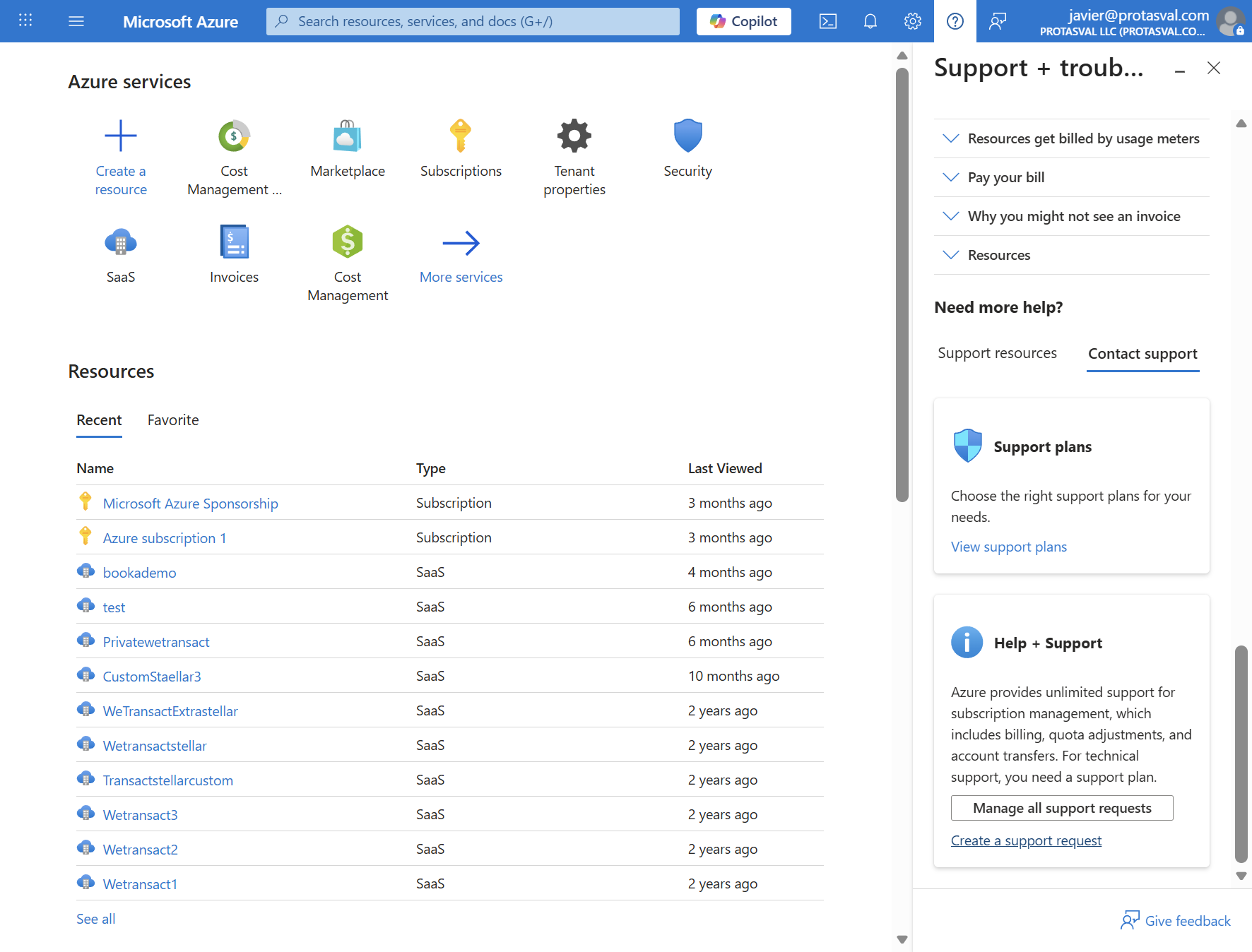
Task: Select the Contact support tab
Action: coord(1142,354)
